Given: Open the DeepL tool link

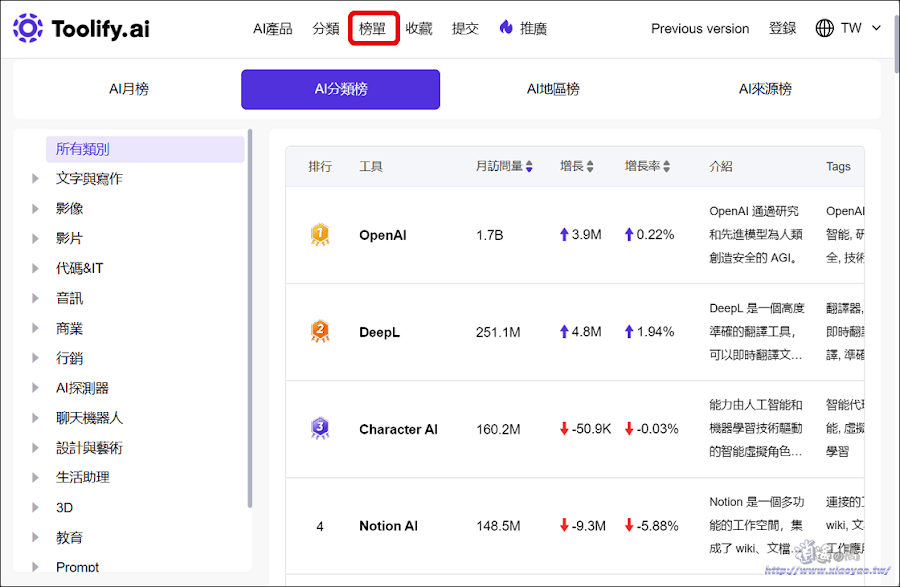Looking at the screenshot, I should click(x=379, y=332).
